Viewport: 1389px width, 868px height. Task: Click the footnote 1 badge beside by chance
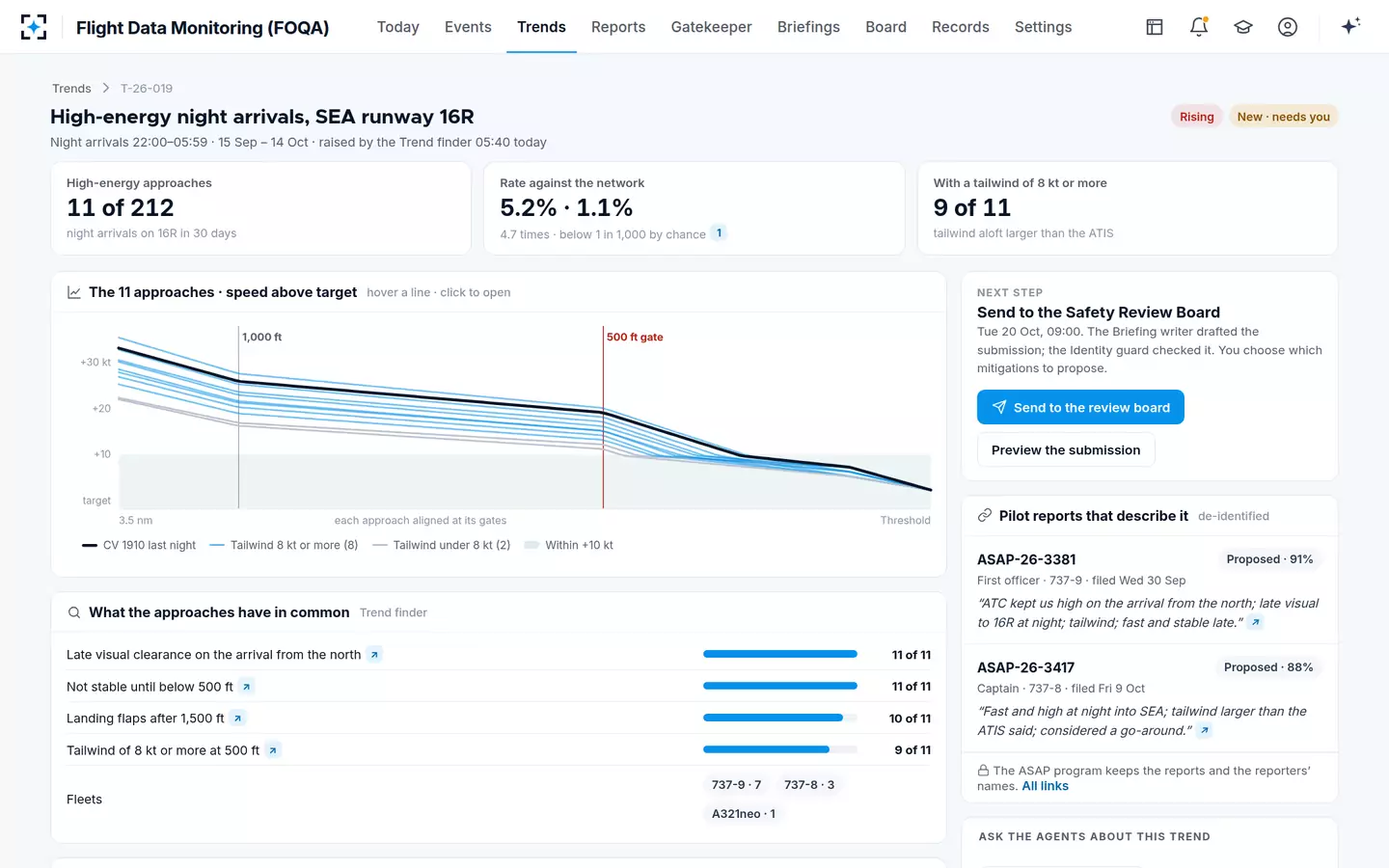(x=719, y=232)
